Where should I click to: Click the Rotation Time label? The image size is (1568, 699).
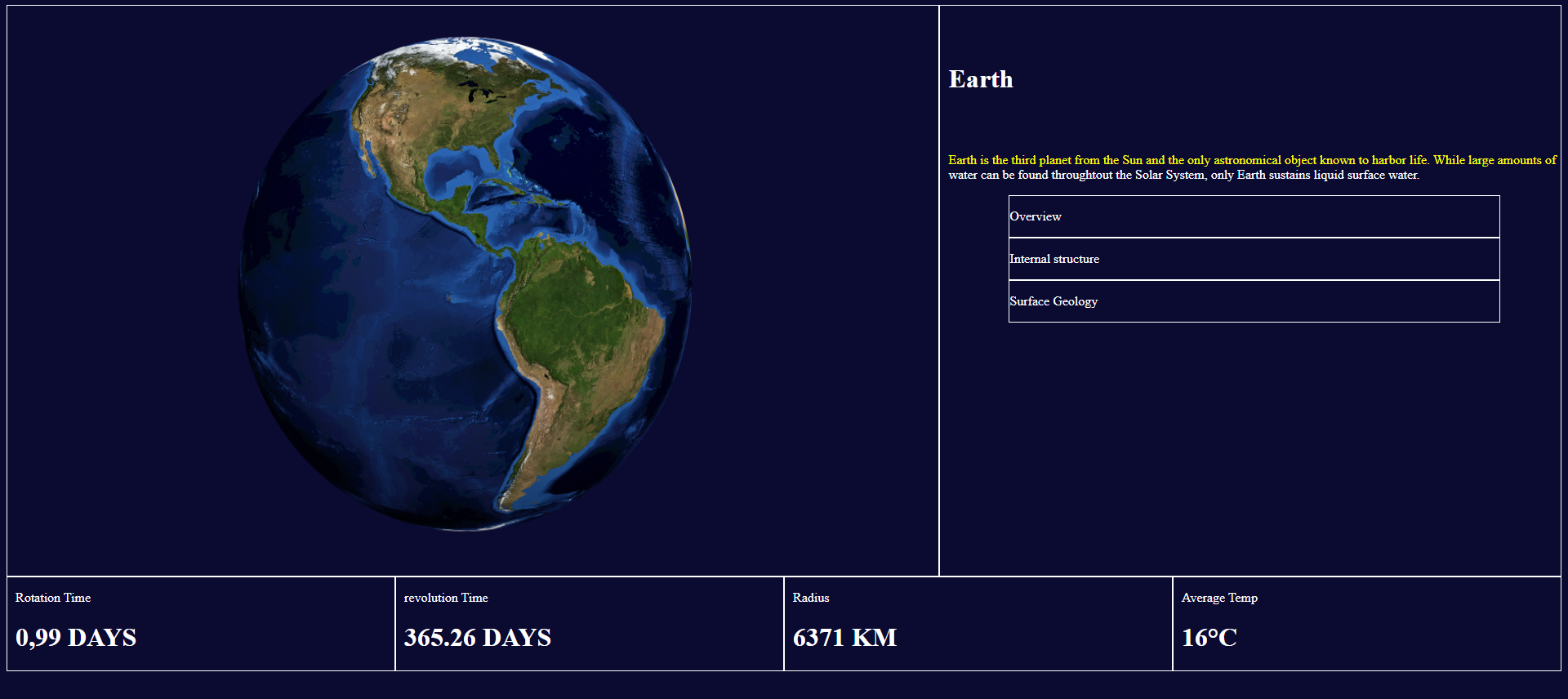pyautogui.click(x=53, y=598)
